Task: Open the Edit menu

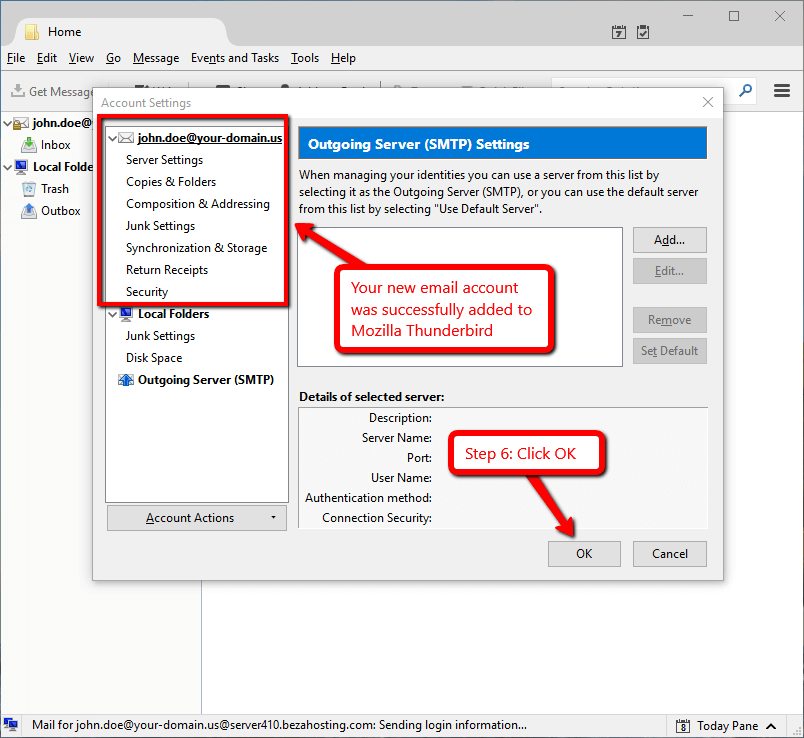Action: [x=47, y=58]
